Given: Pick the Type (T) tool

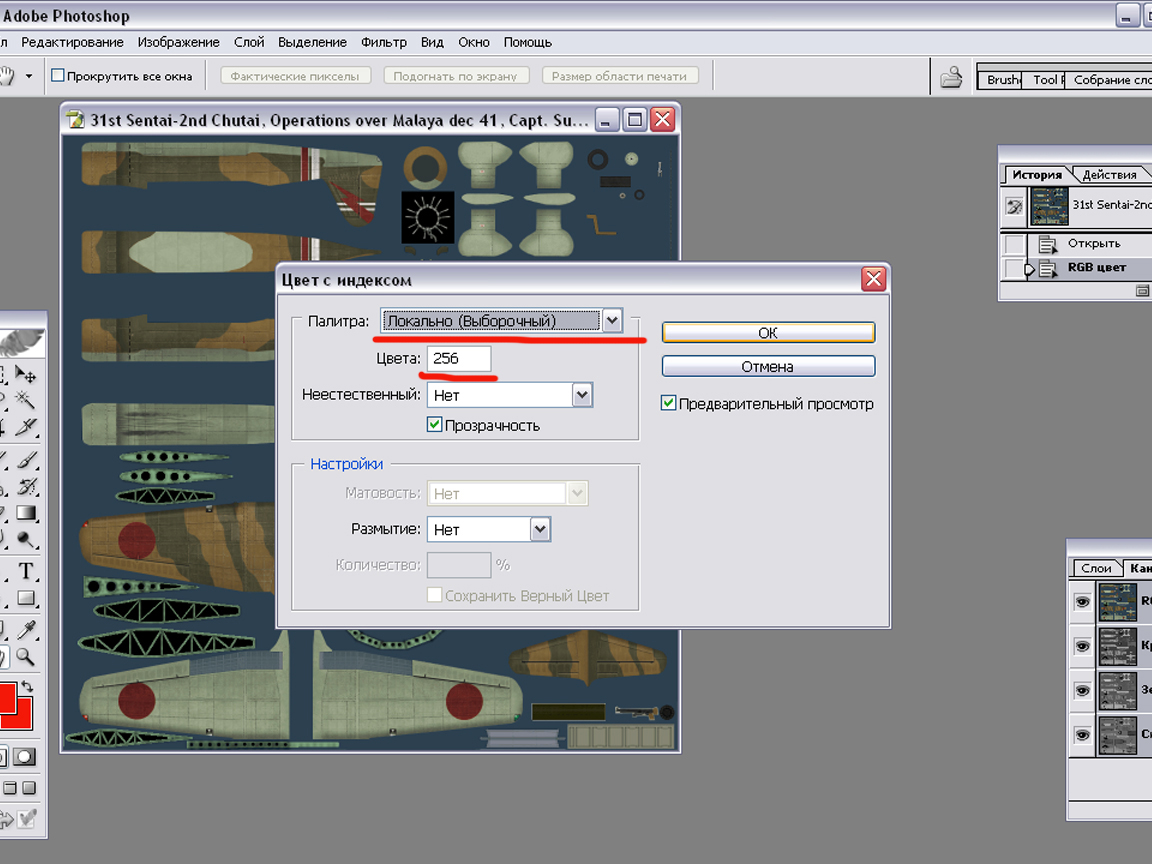Looking at the screenshot, I should pyautogui.click(x=27, y=571).
